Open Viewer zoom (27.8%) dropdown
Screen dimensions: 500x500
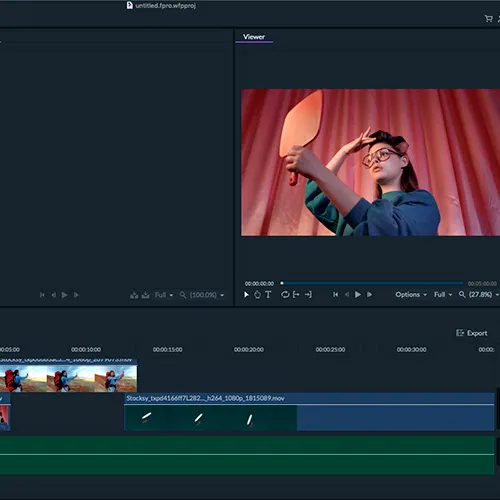point(484,295)
